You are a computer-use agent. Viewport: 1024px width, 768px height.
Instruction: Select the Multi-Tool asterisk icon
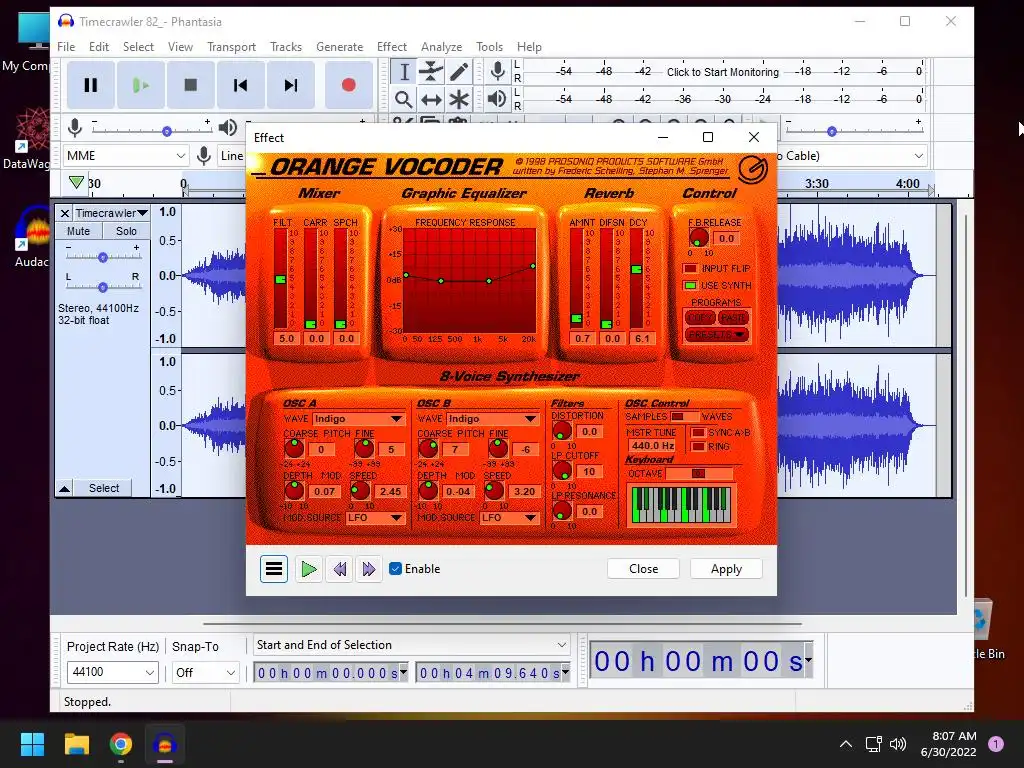pos(459,99)
